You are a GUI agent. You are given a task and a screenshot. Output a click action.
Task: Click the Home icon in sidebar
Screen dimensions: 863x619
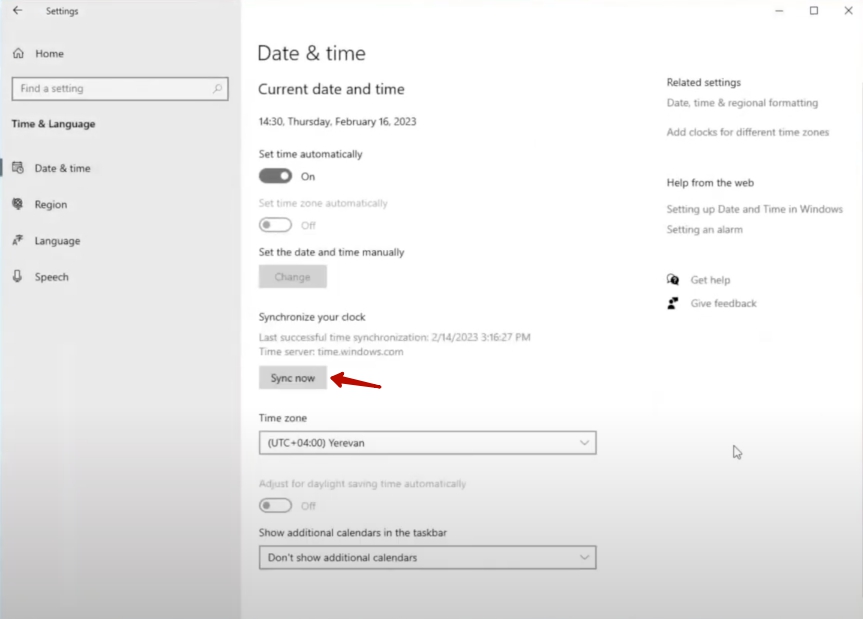coord(18,53)
